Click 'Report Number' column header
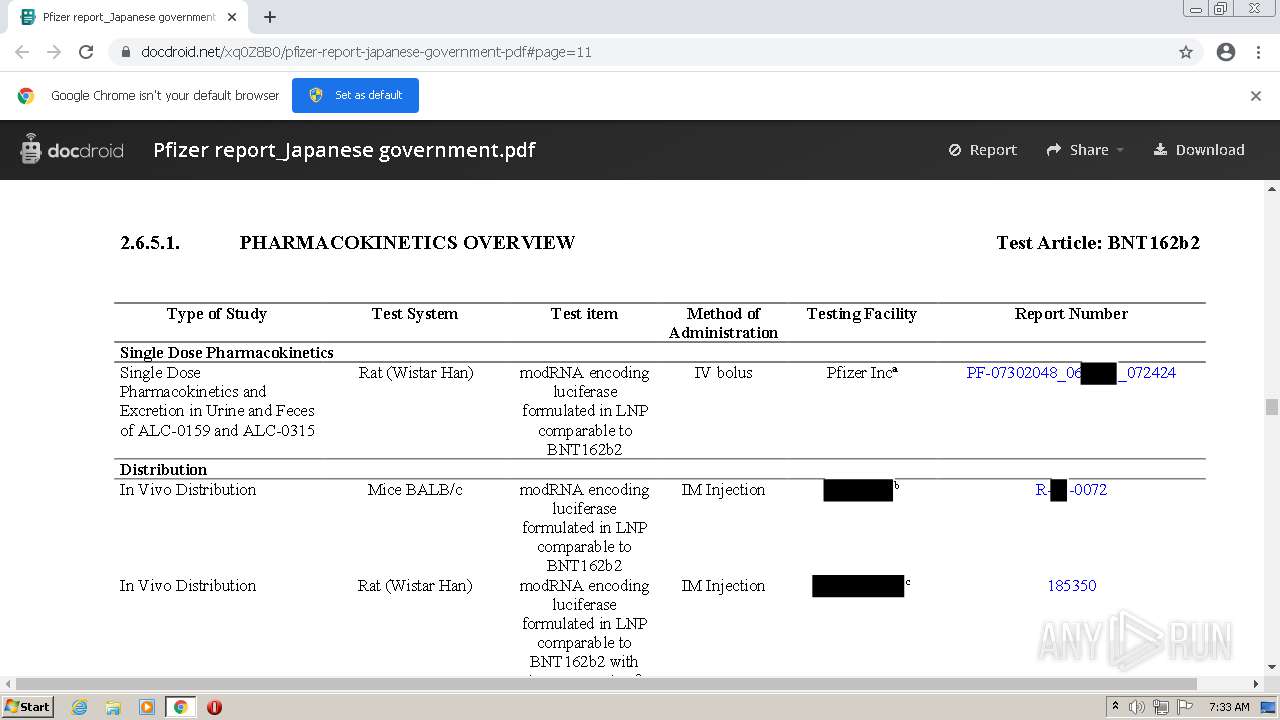 [1071, 314]
